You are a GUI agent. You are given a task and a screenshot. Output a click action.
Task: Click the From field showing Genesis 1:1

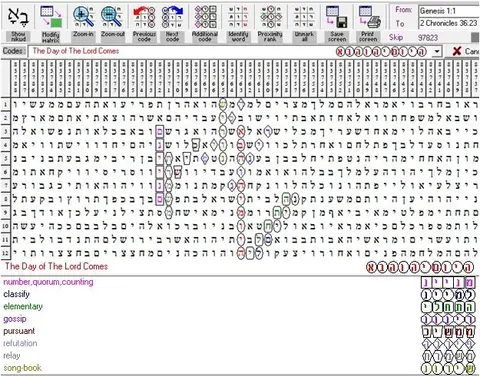click(449, 11)
